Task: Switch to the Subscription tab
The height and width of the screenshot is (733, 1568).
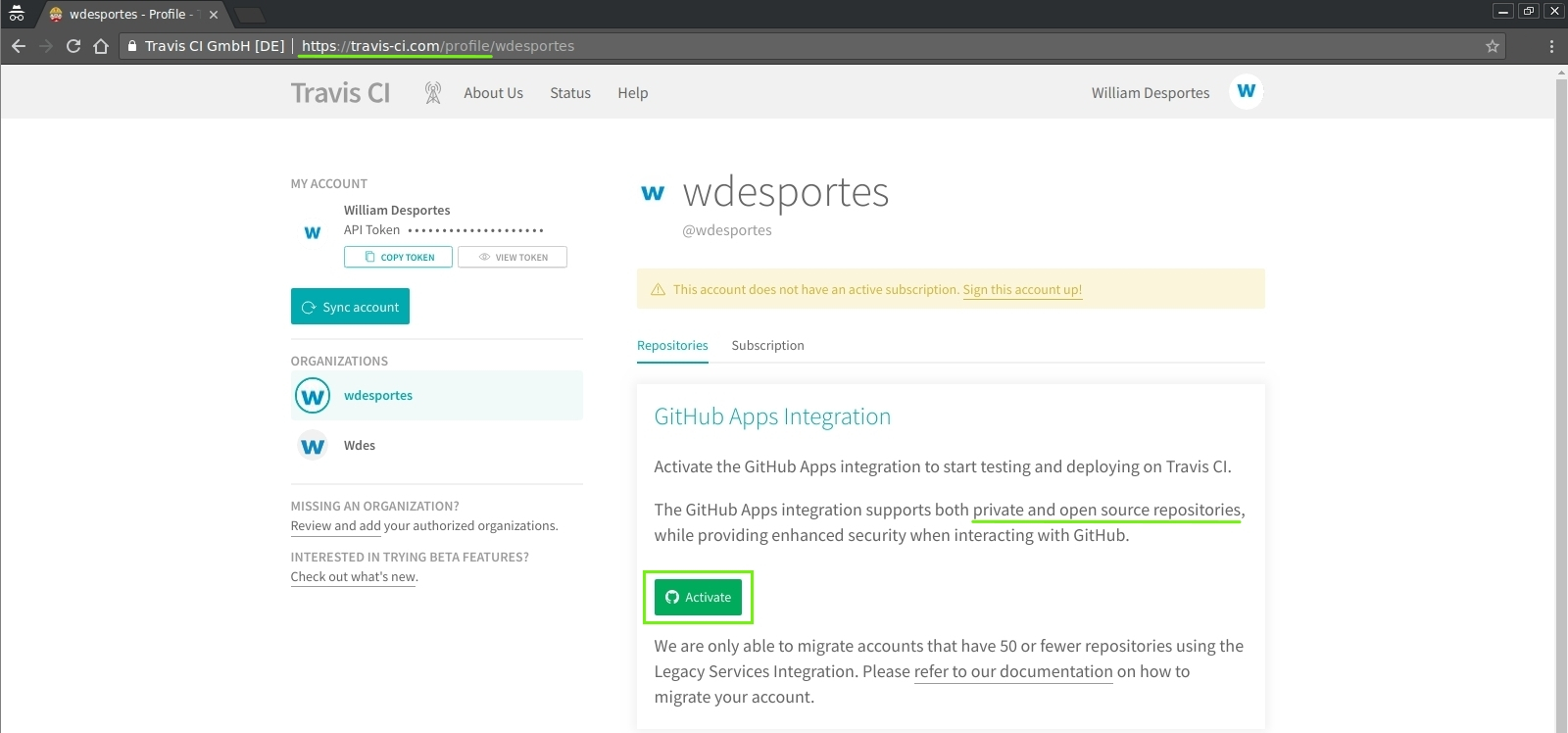Action: [x=768, y=346]
